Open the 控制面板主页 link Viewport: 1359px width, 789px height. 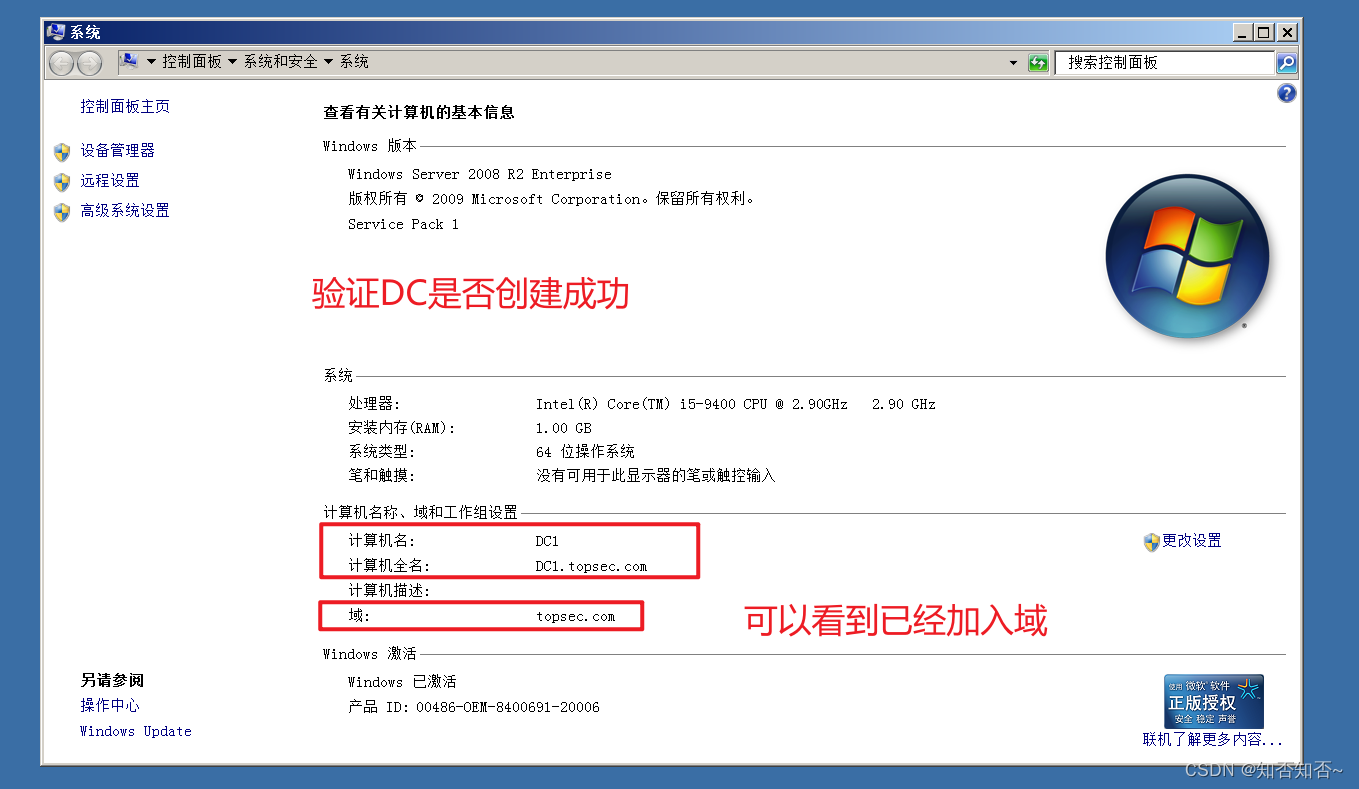[x=125, y=106]
